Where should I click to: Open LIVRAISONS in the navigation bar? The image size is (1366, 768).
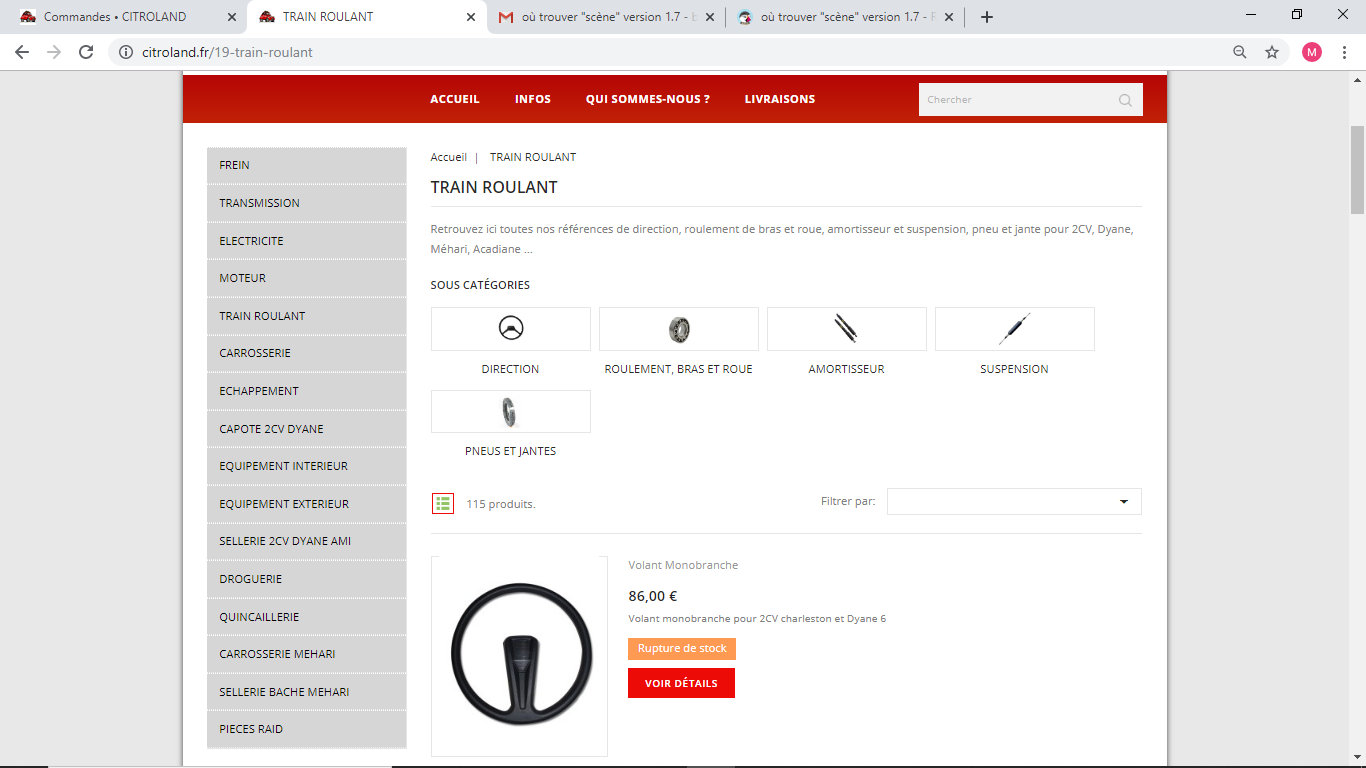point(780,99)
